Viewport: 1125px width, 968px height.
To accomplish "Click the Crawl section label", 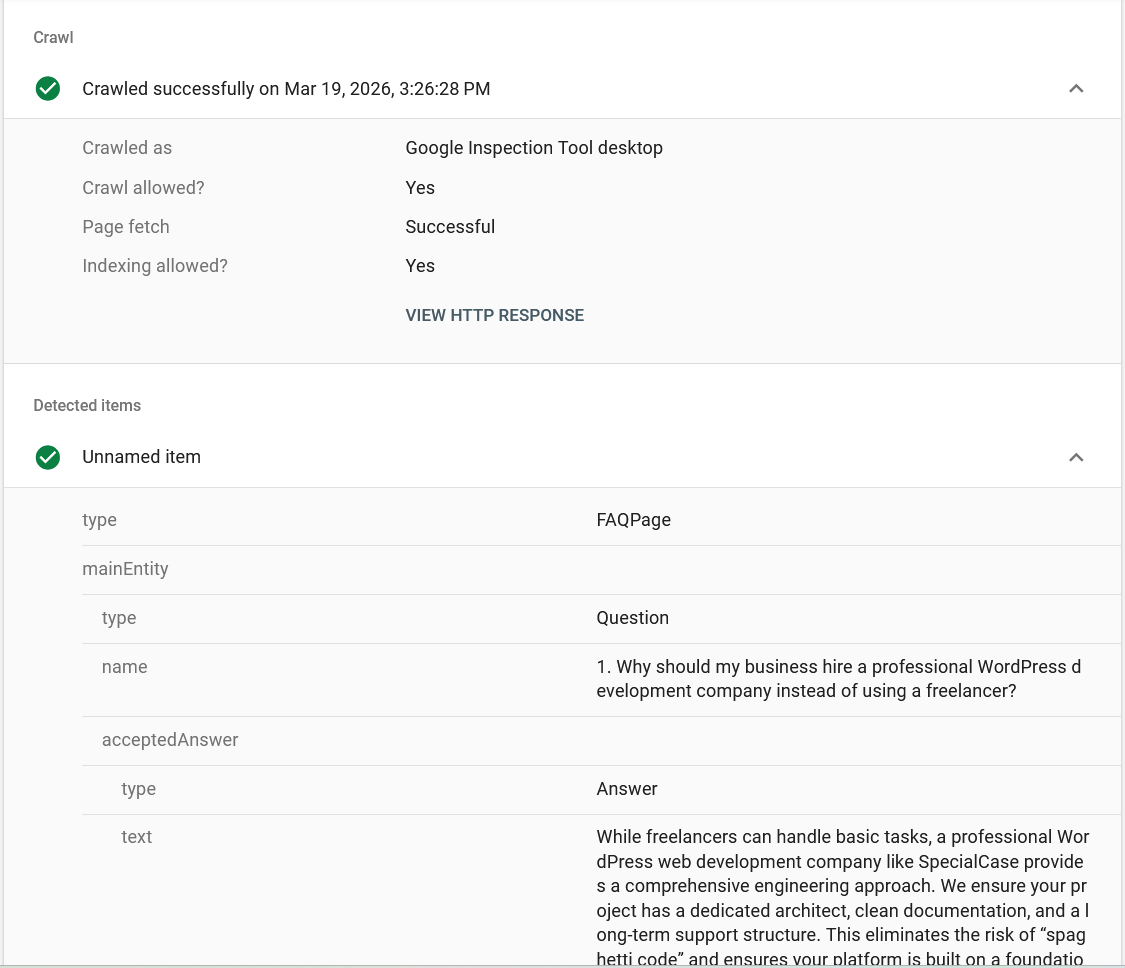I will 53,37.
